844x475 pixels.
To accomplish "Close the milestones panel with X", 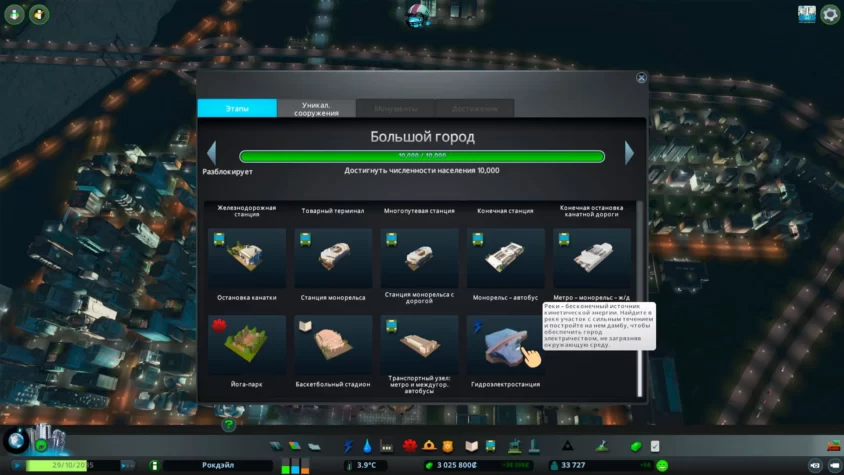I will click(641, 78).
